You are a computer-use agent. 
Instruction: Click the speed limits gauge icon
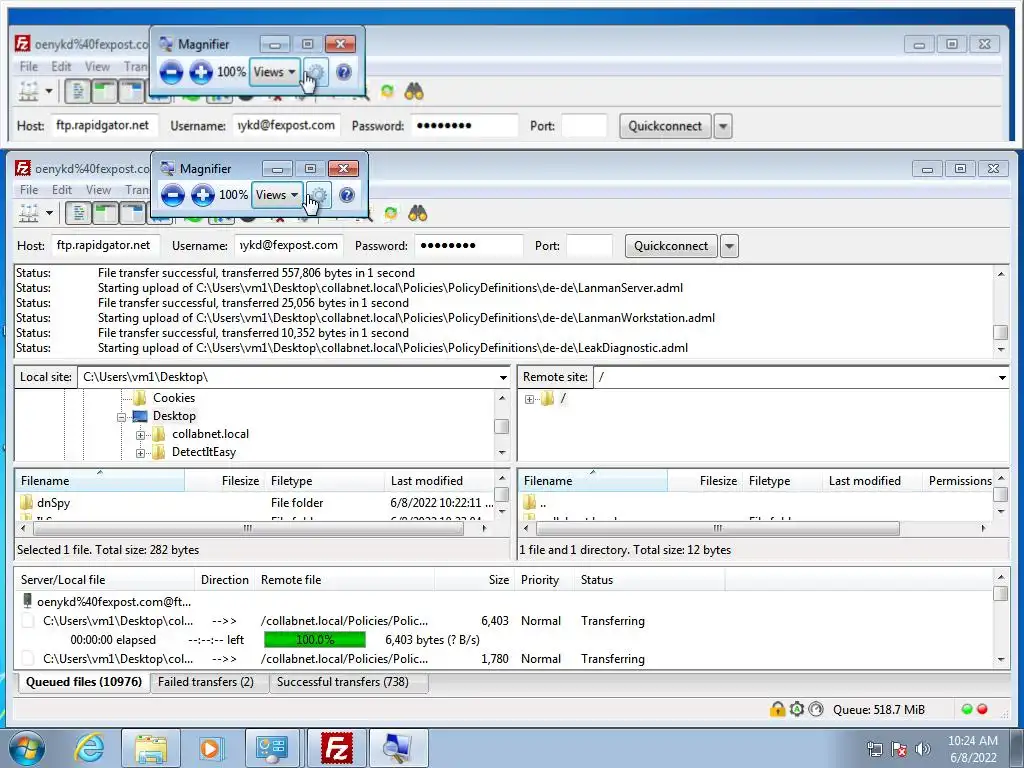(816, 709)
